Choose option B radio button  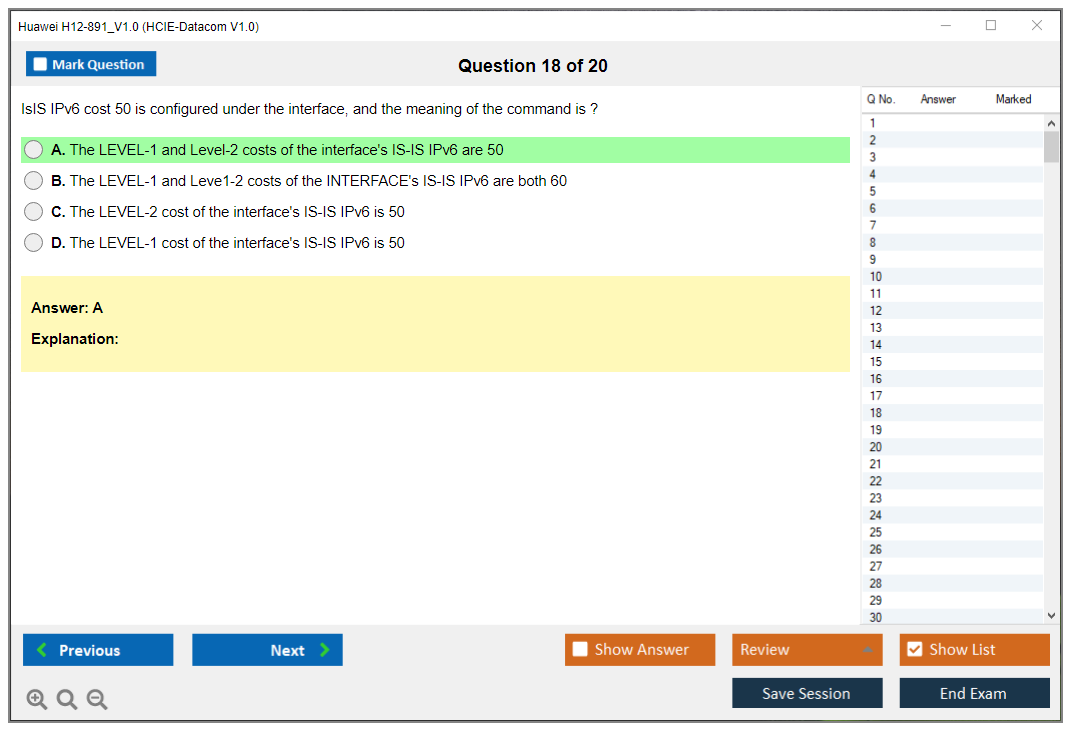click(x=34, y=181)
